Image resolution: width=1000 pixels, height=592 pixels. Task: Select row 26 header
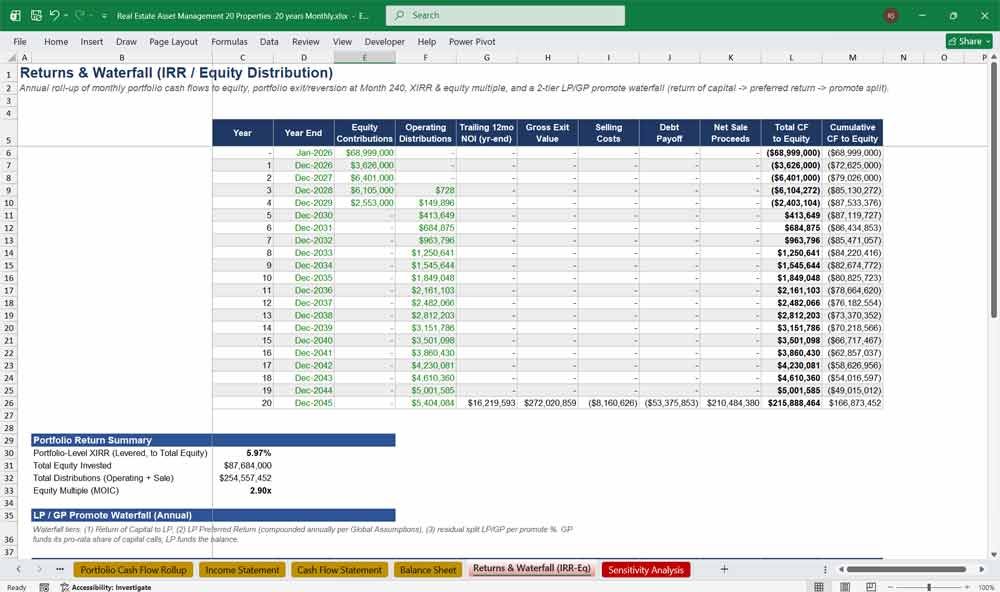[9, 403]
